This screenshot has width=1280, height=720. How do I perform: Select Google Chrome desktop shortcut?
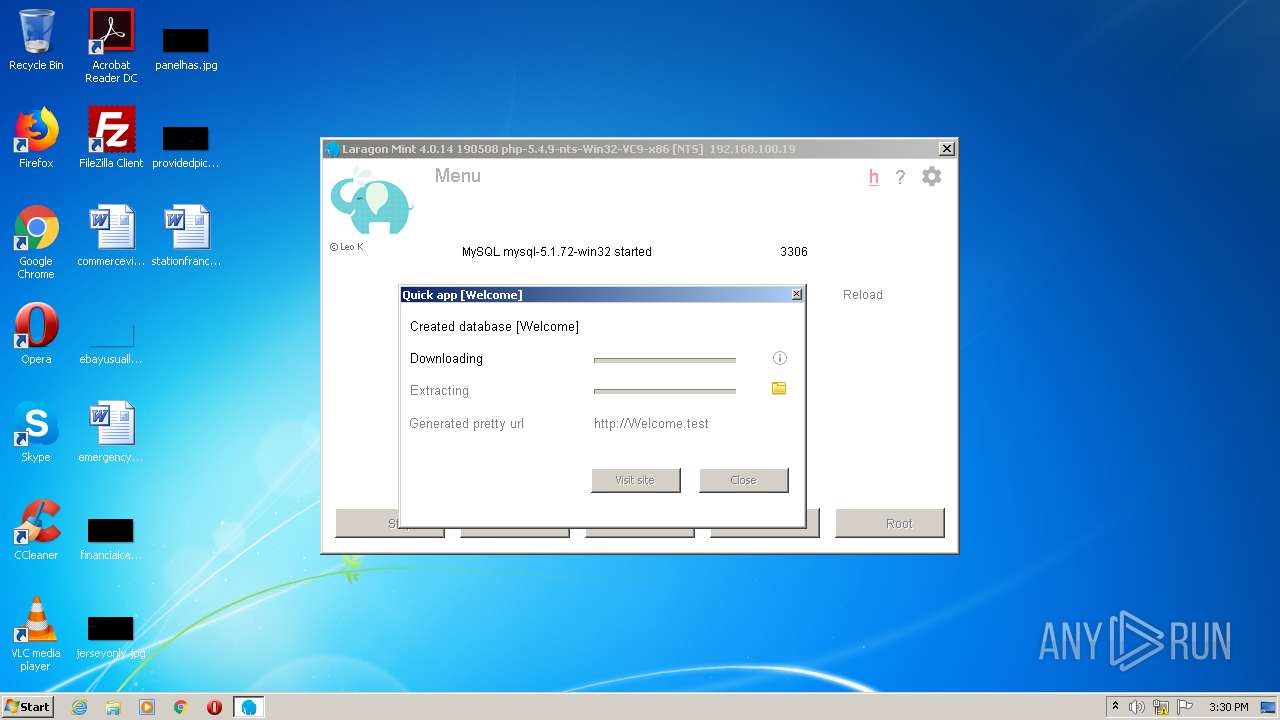[x=36, y=242]
